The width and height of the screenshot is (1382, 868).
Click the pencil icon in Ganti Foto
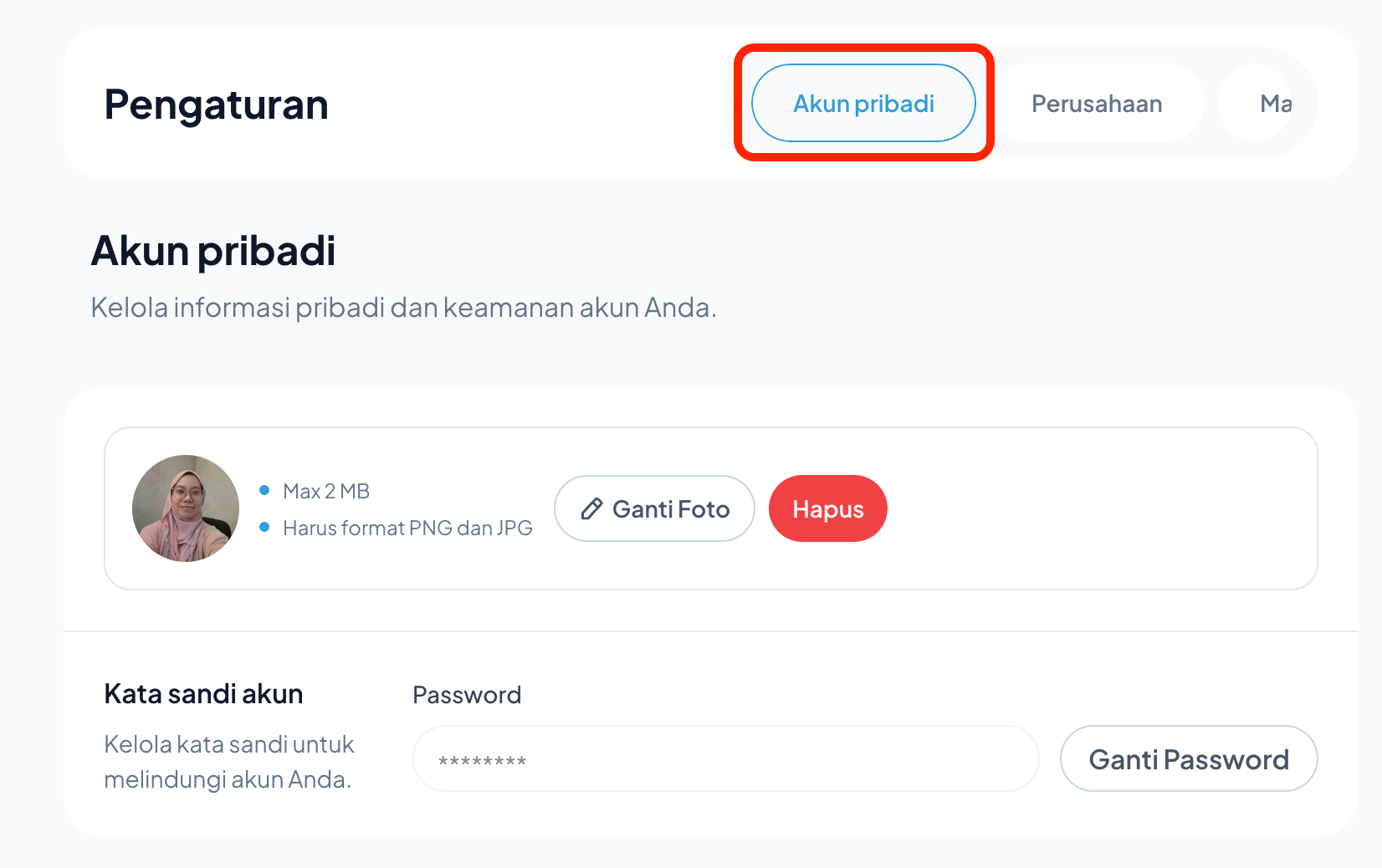591,508
